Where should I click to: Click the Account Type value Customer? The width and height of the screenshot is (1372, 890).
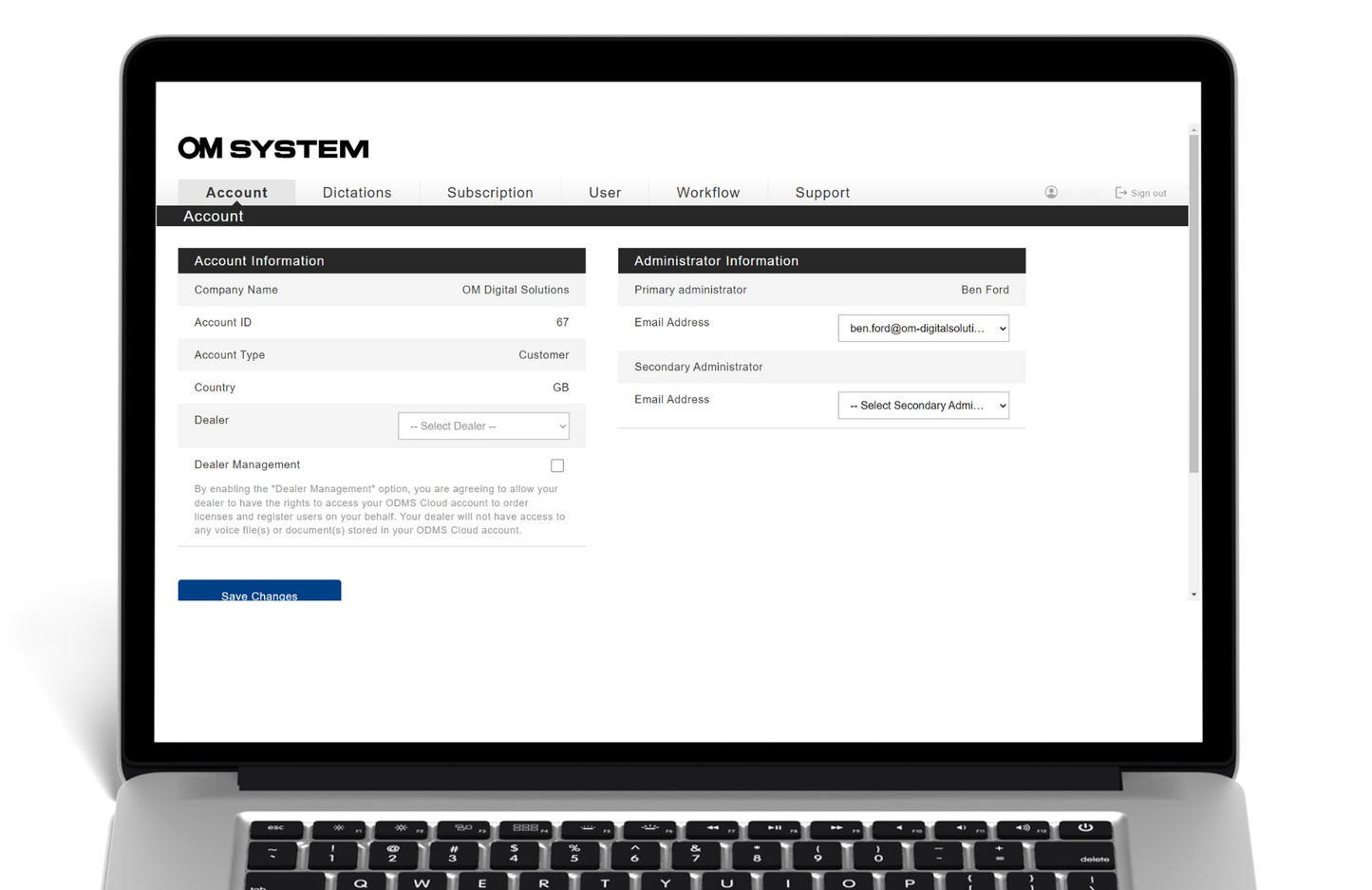543,354
